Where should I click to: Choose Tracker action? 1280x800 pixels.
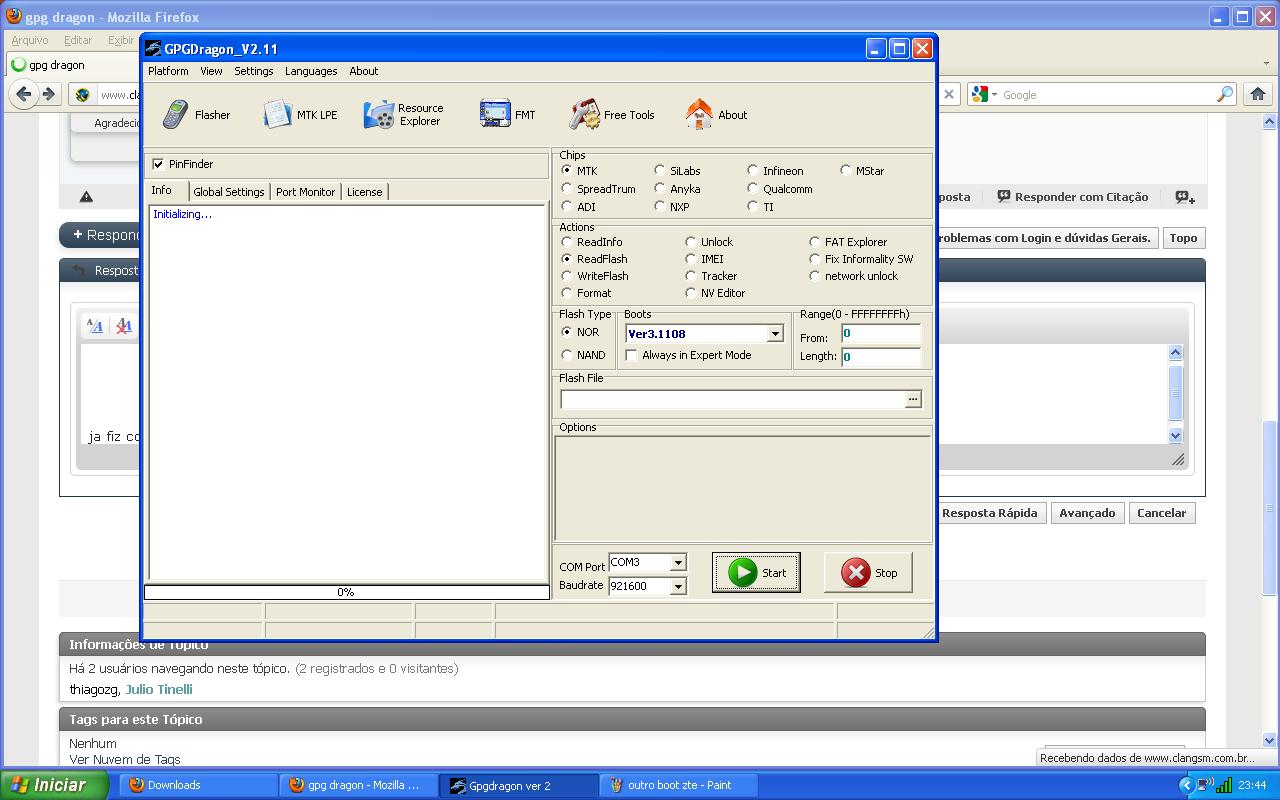pyautogui.click(x=691, y=276)
